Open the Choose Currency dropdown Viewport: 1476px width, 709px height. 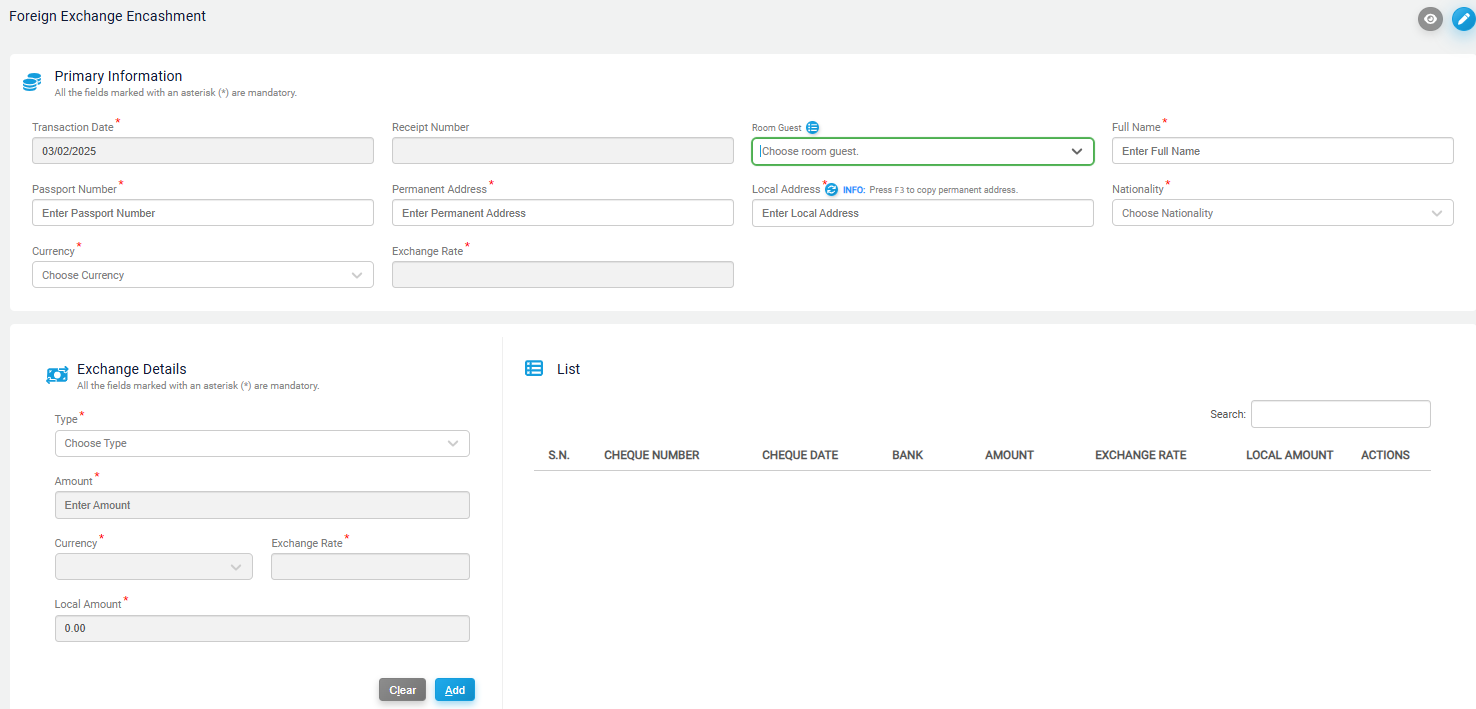[203, 275]
